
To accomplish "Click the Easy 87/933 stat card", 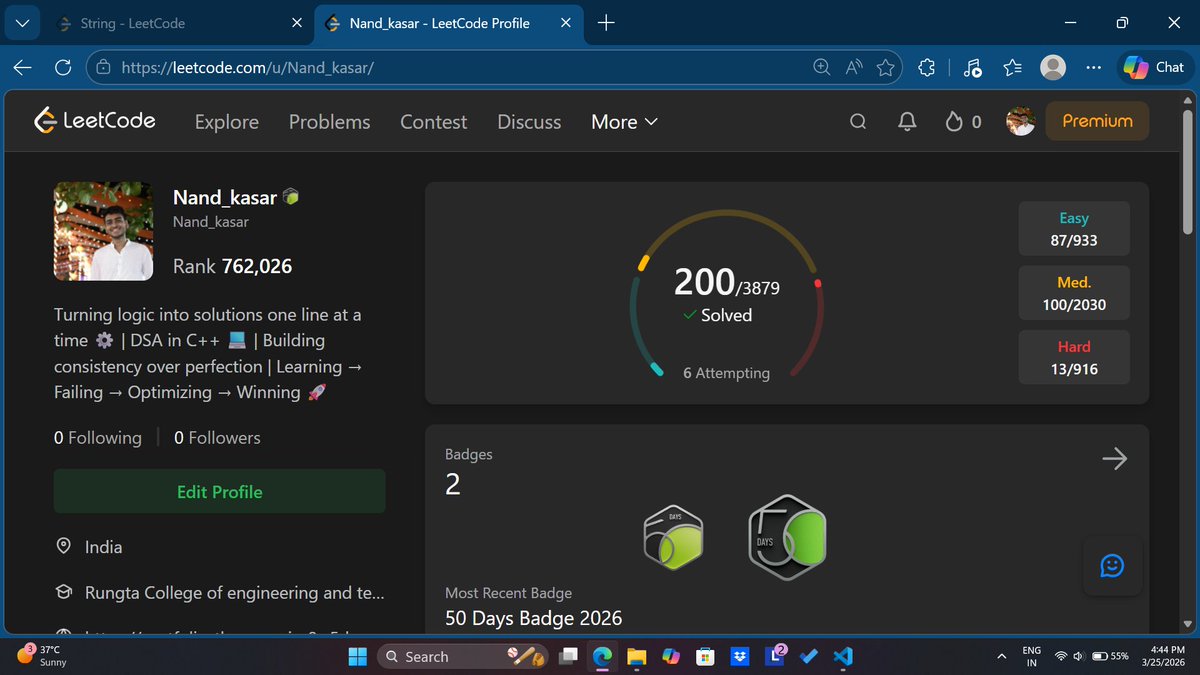I will [x=1074, y=229].
